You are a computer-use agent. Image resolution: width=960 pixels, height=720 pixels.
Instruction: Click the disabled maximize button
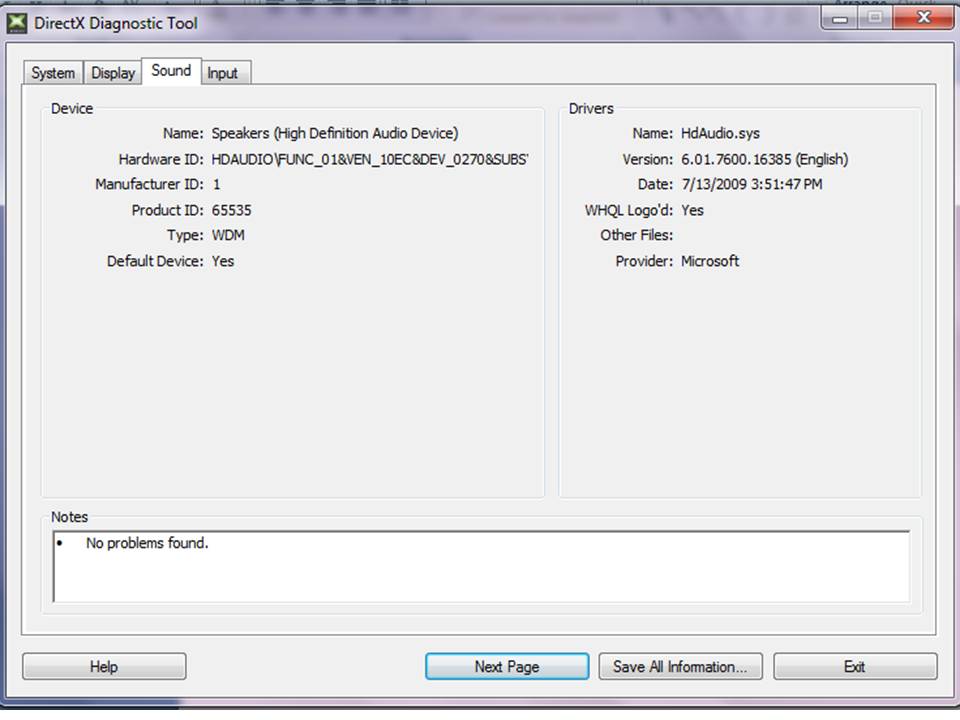(x=876, y=18)
